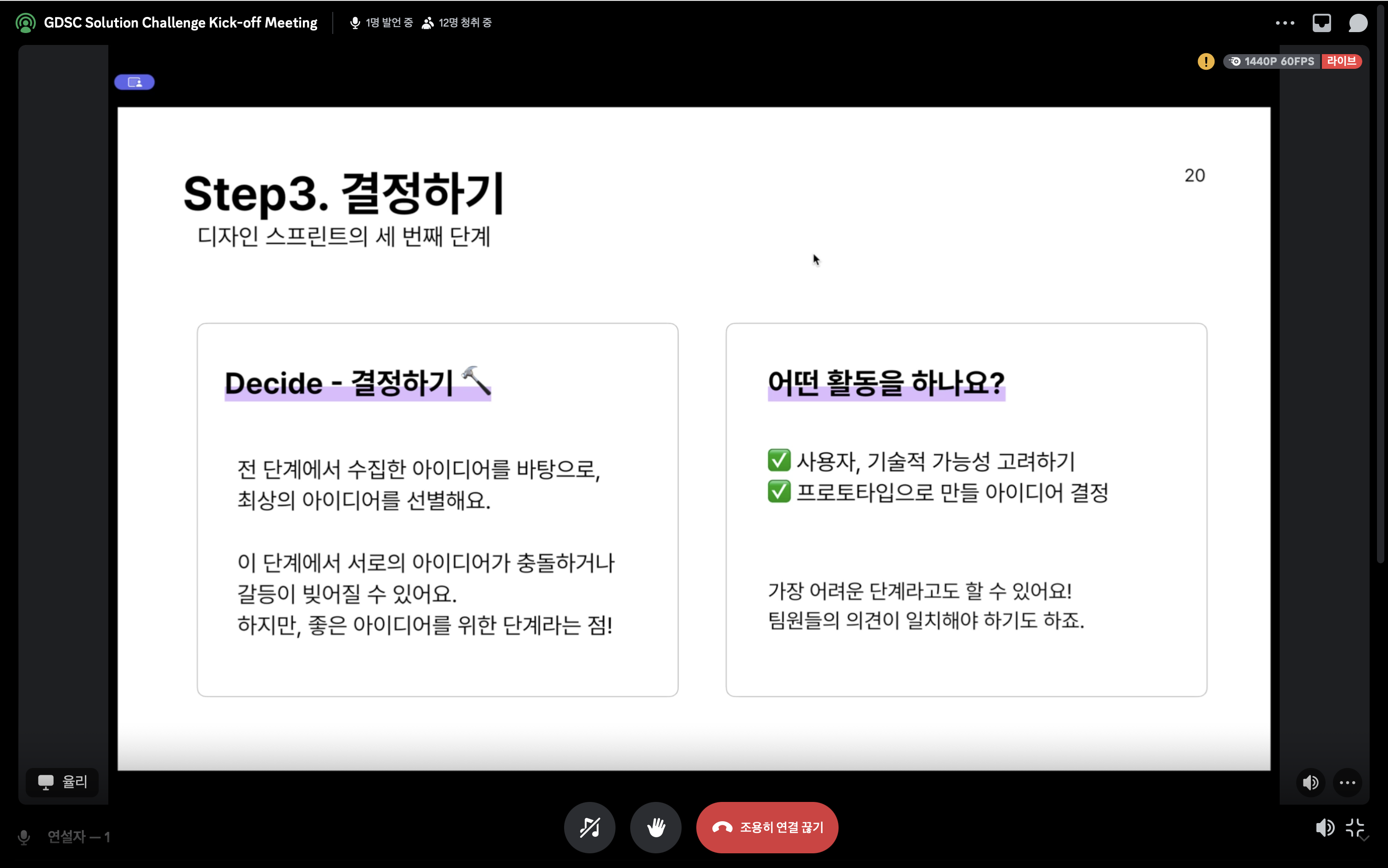Click the green stage channel icon
This screenshot has height=868, width=1388.
25,23
